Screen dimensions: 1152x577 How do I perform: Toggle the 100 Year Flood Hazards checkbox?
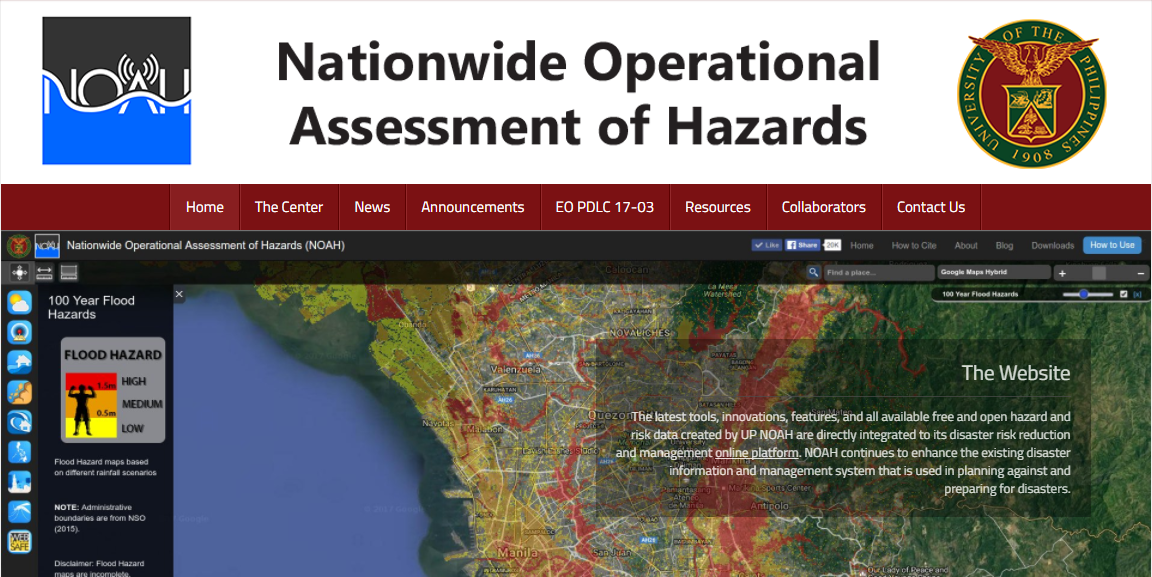click(1124, 294)
